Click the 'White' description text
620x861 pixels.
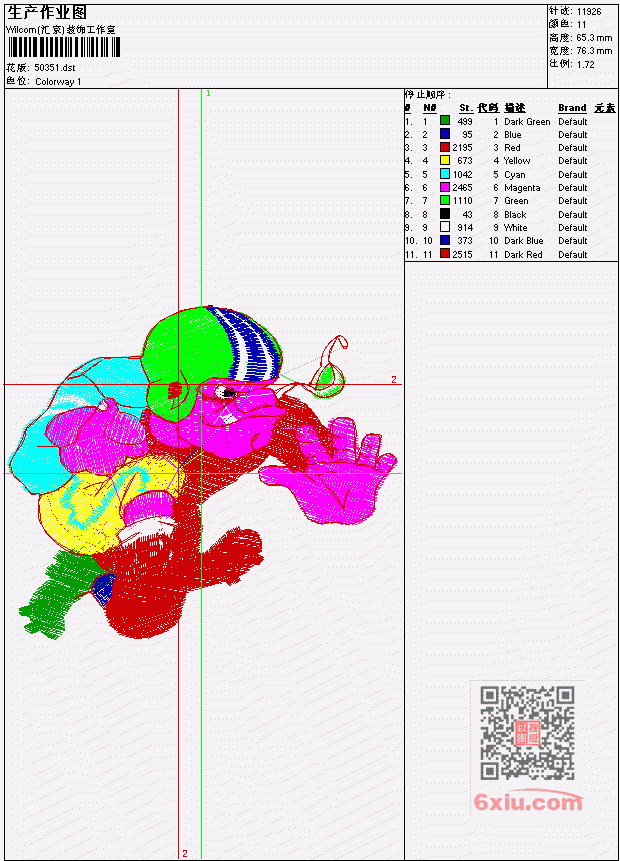[x=516, y=227]
